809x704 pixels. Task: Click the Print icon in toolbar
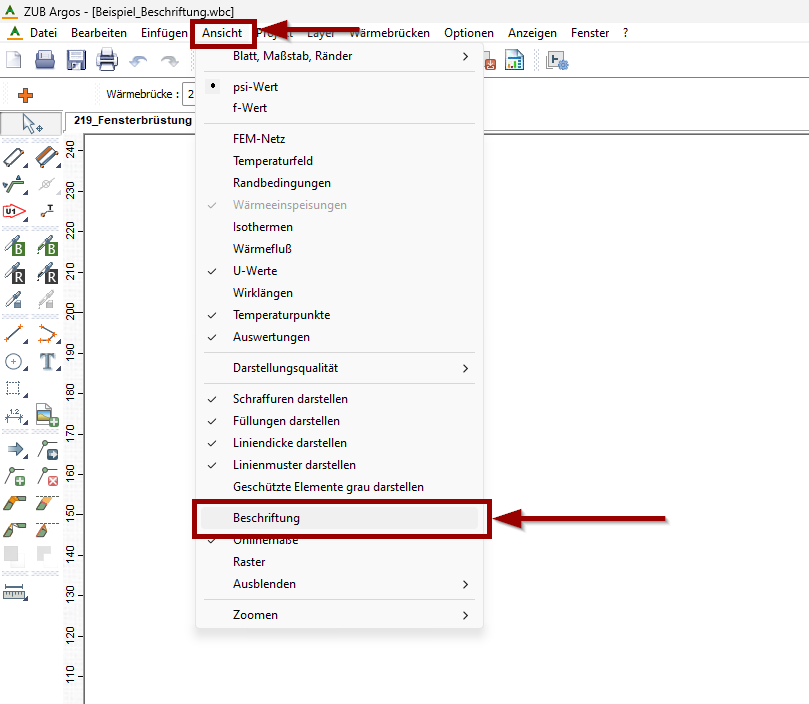click(107, 61)
